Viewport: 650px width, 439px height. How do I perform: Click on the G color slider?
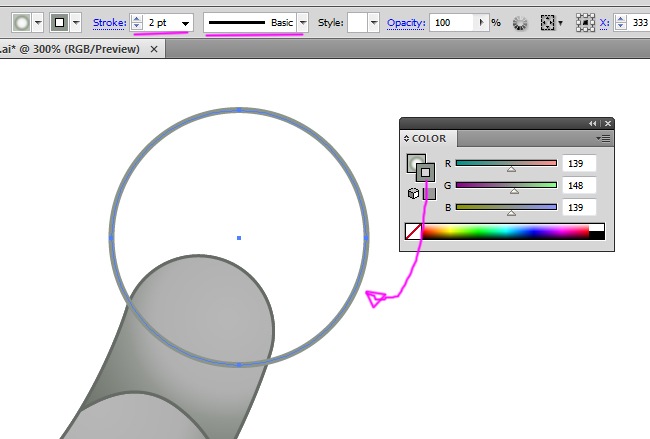pos(506,185)
